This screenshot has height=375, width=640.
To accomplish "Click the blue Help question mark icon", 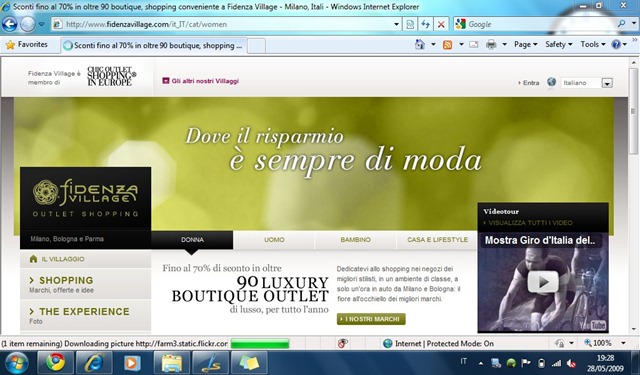I will (x=616, y=44).
